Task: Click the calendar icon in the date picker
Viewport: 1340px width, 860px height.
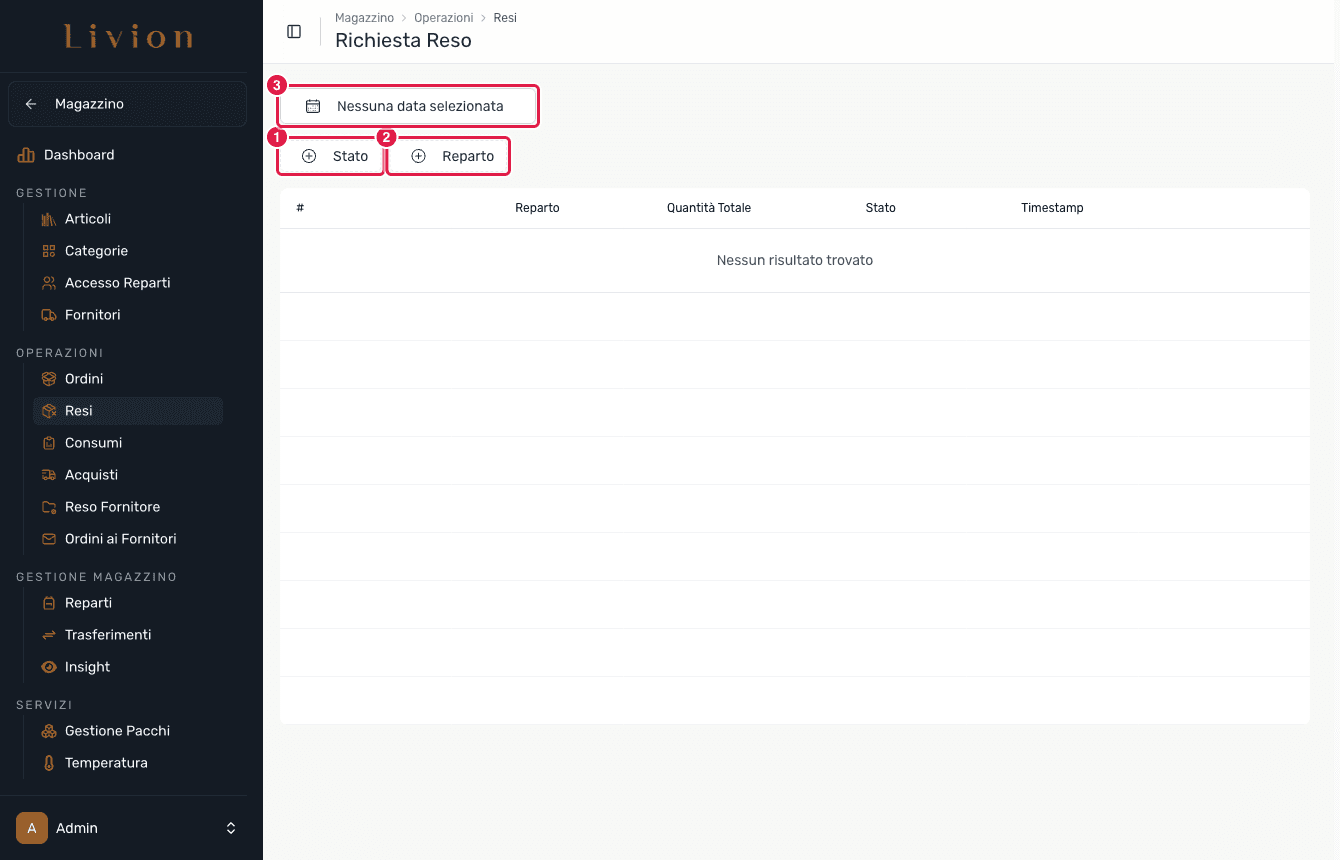Action: [x=313, y=106]
